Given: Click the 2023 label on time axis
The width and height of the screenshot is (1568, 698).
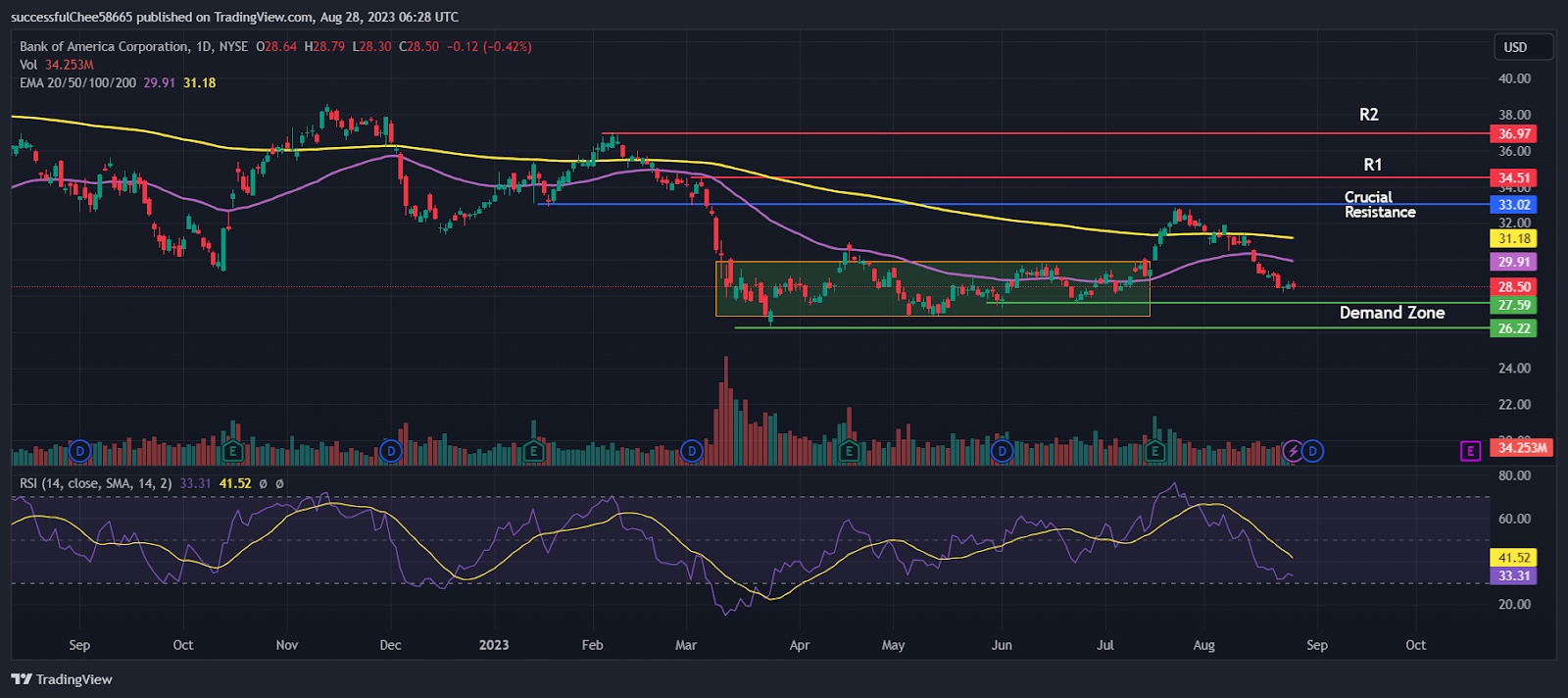Looking at the screenshot, I should click(494, 645).
